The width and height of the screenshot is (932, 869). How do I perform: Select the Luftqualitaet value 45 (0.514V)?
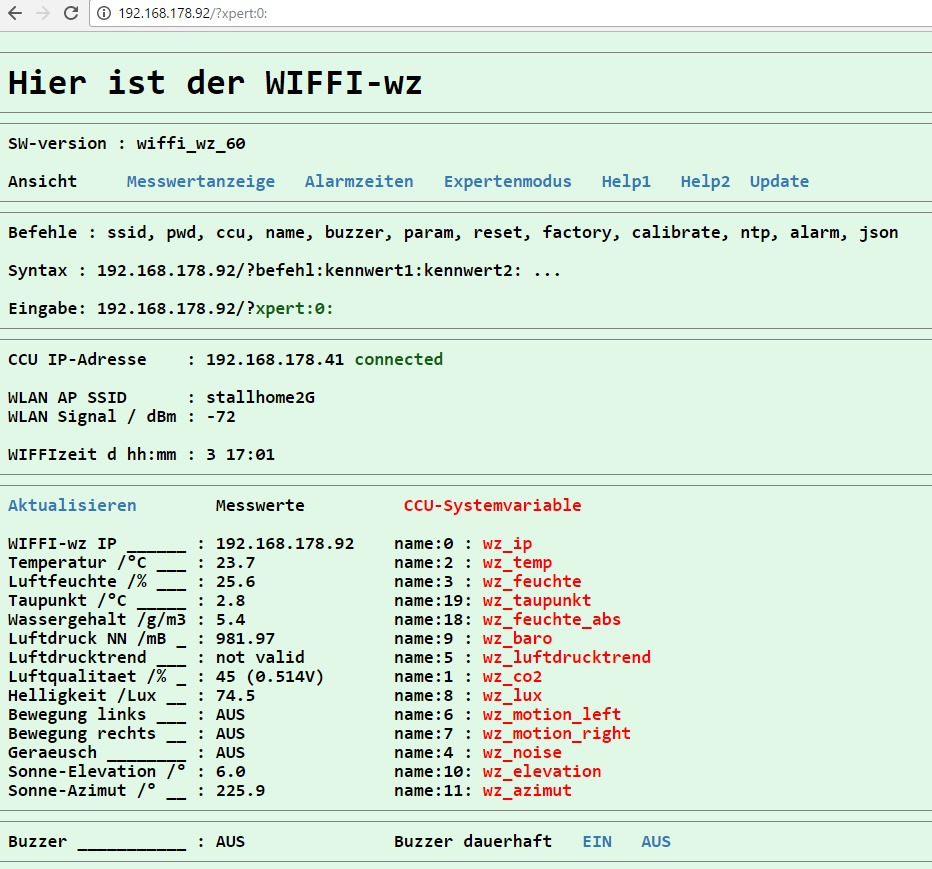tap(270, 676)
